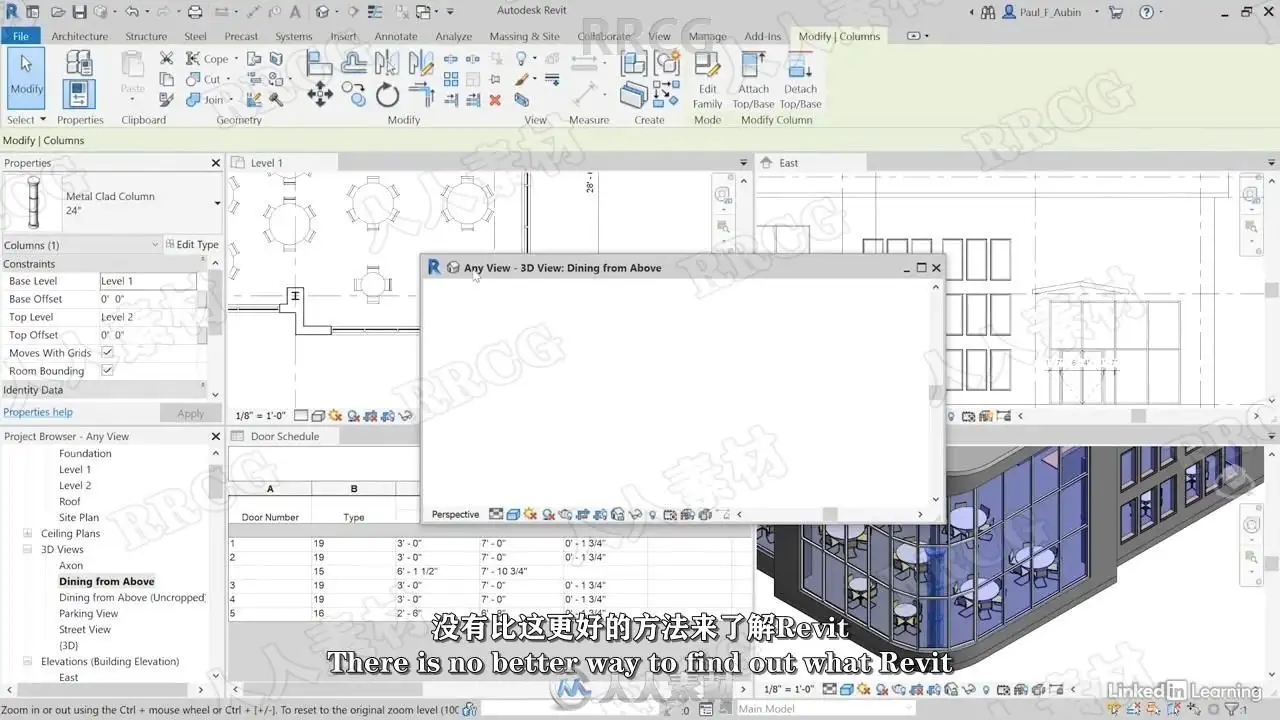Image resolution: width=1280 pixels, height=720 pixels.
Task: Open the Columns (1) filter dropdown
Action: [x=155, y=245]
